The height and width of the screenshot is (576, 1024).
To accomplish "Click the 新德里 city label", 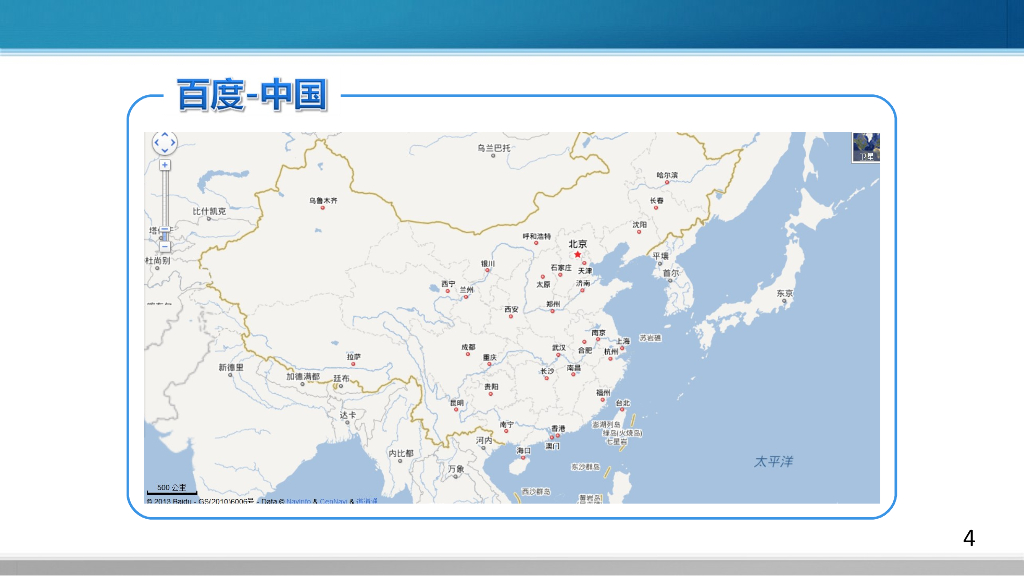I will point(231,367).
